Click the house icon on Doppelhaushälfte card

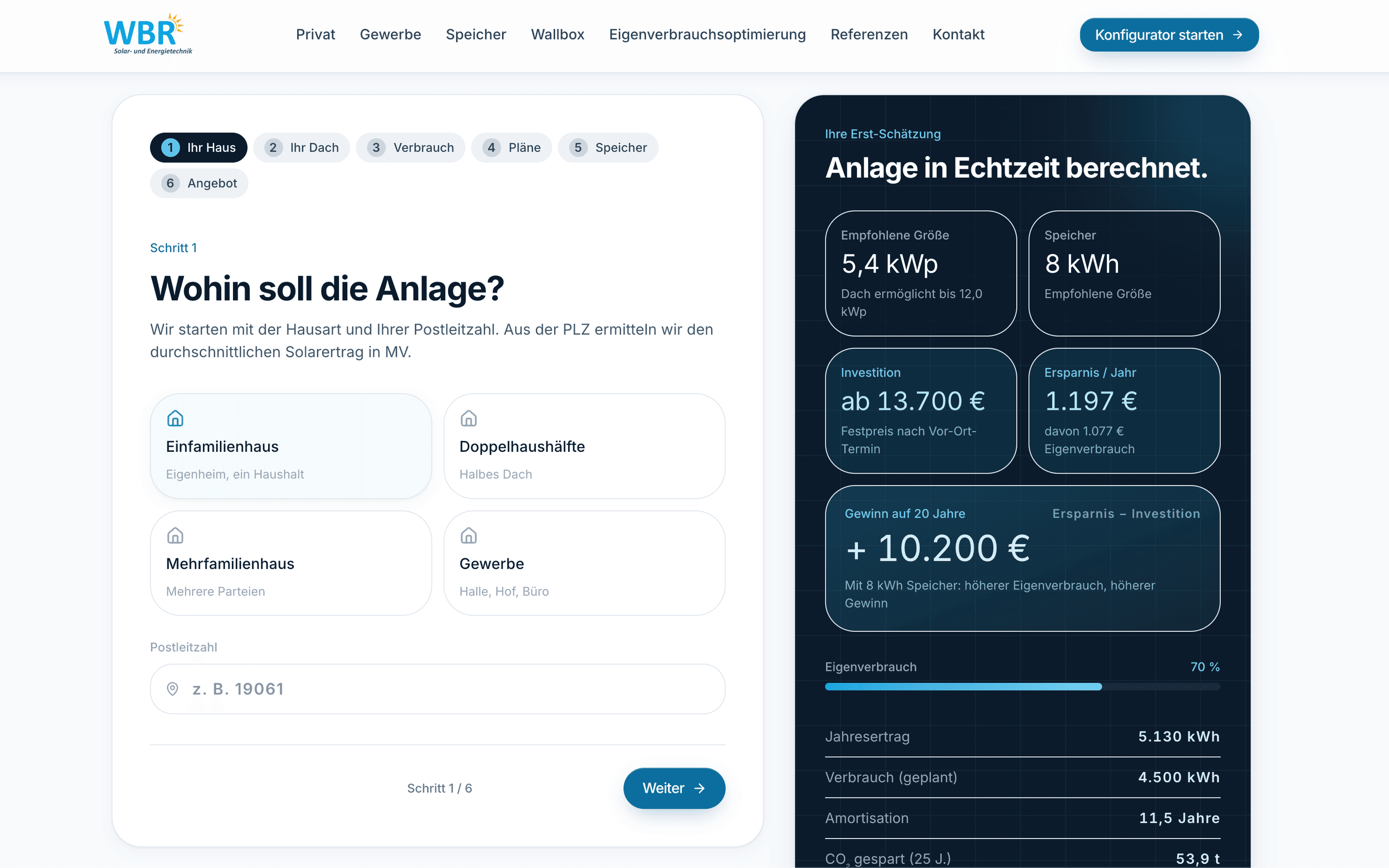point(468,419)
